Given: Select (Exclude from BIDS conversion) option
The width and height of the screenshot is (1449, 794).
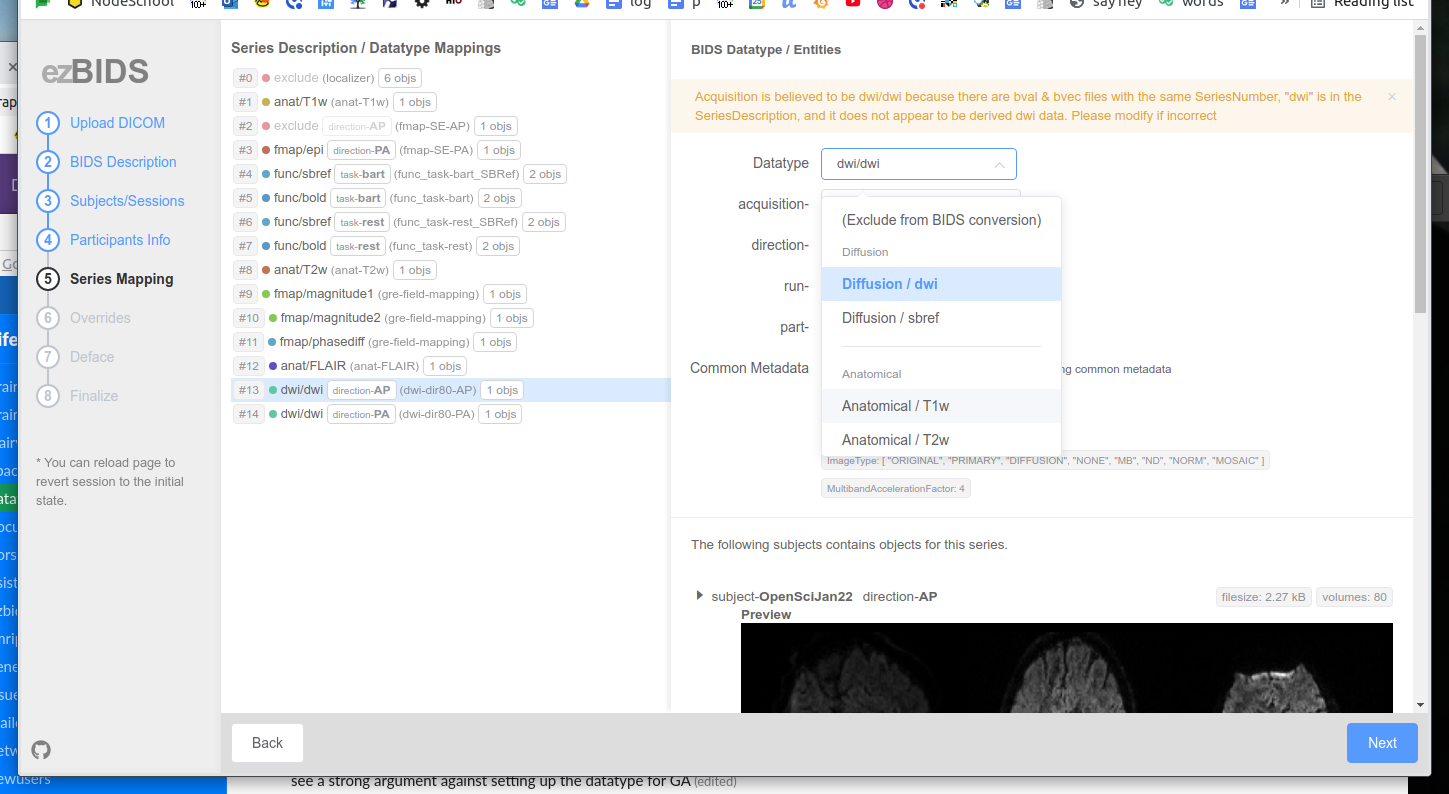Looking at the screenshot, I should [x=940, y=219].
